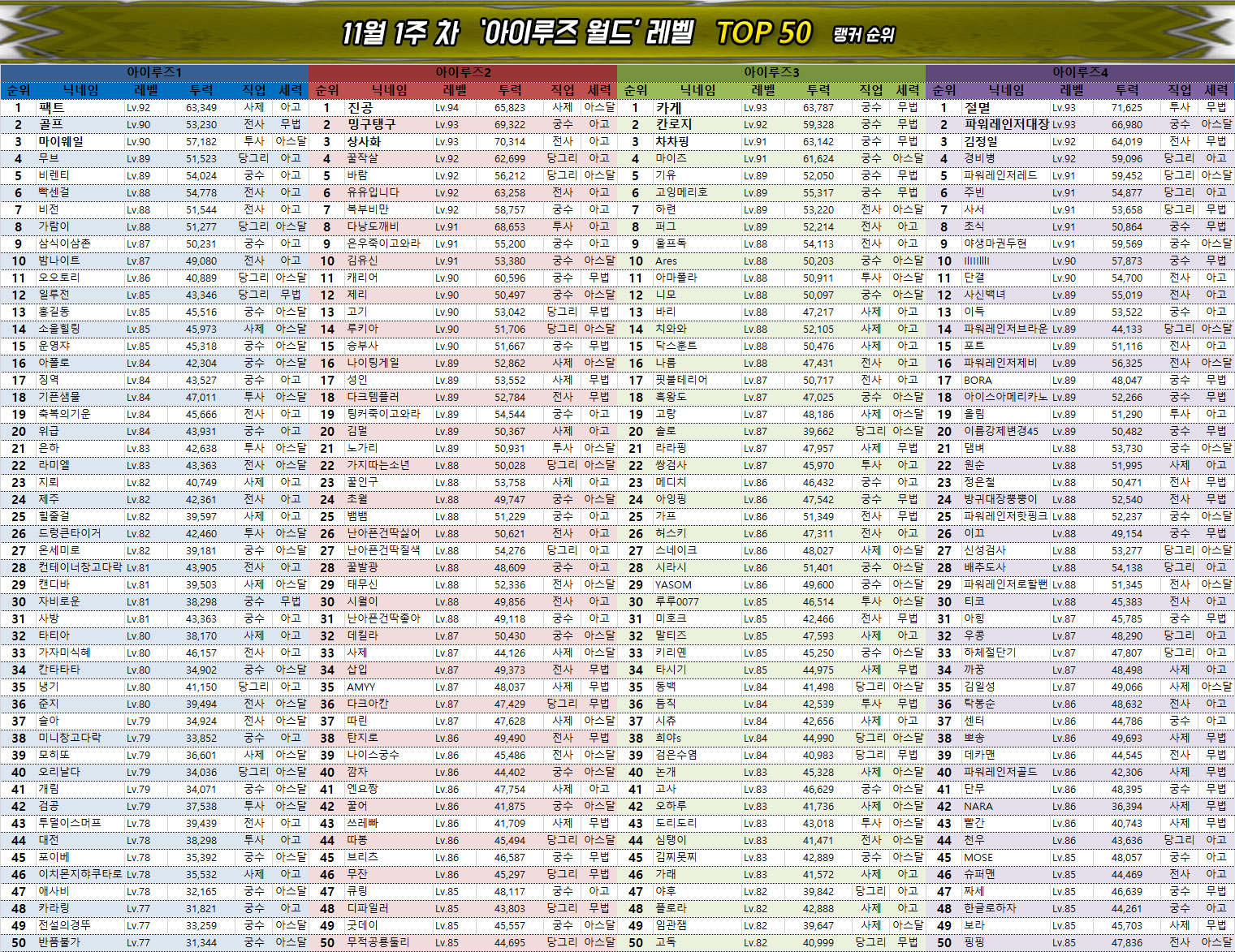Select the YASOM nickname cell
Screen dimensions: 1235x952
(673, 585)
